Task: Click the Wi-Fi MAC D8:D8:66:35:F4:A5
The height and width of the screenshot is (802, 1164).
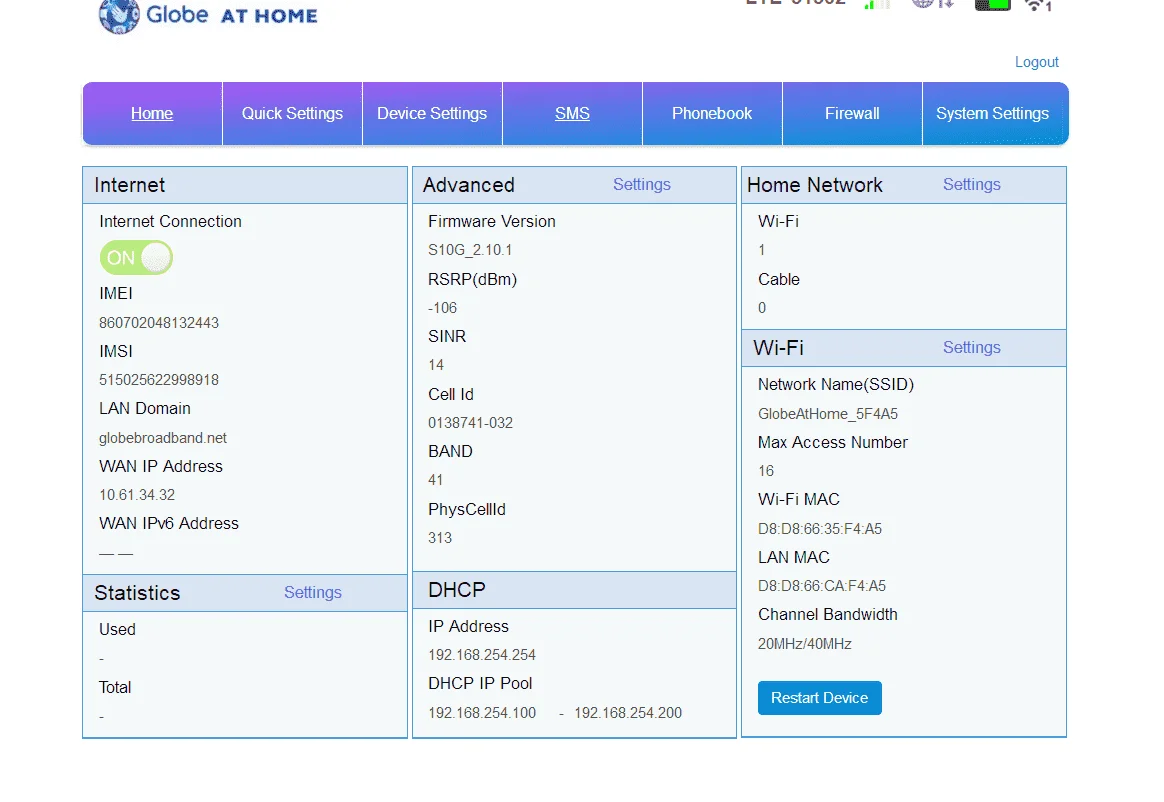Action: coord(820,529)
